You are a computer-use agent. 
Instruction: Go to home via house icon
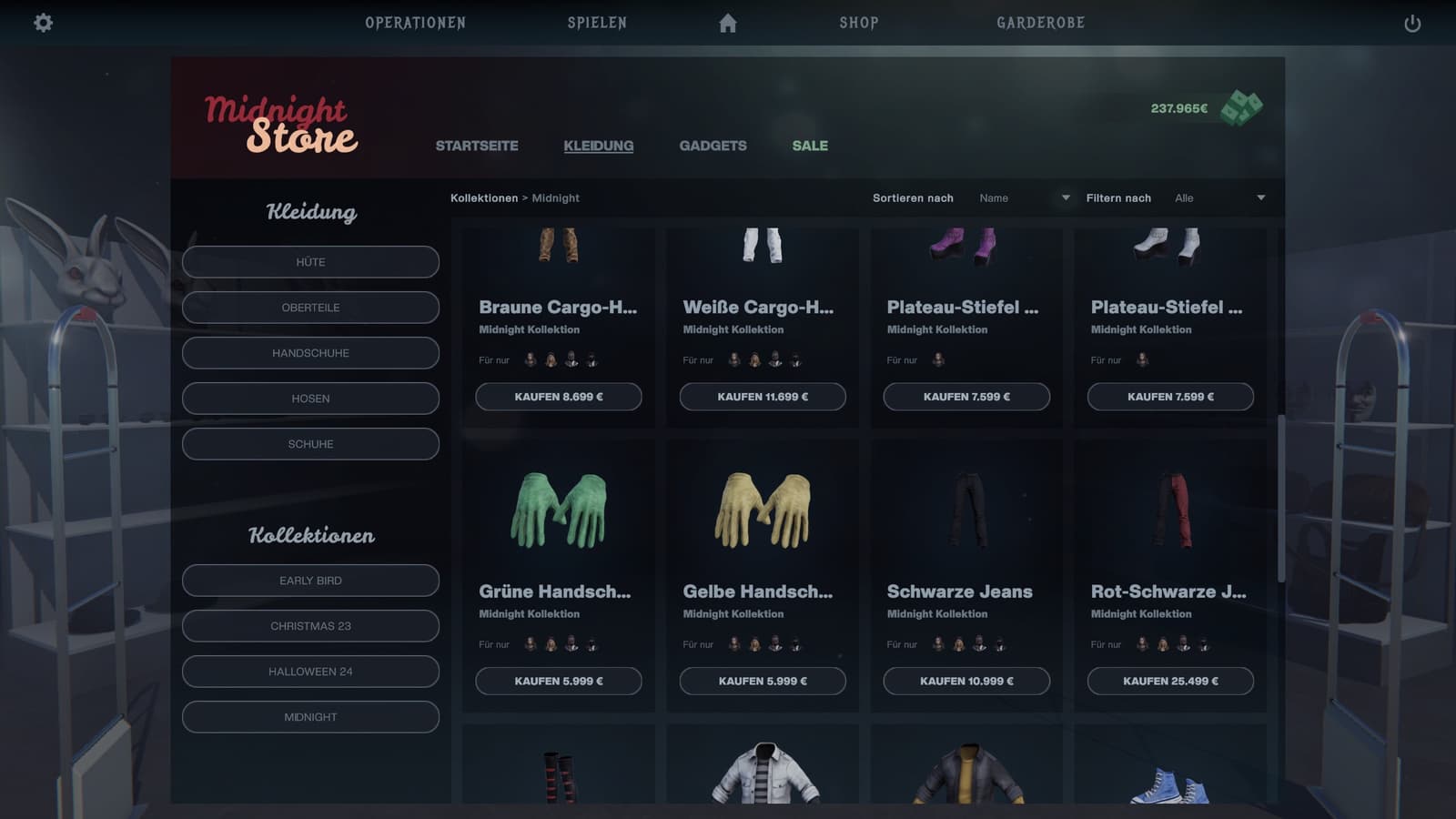pyautogui.click(x=727, y=23)
